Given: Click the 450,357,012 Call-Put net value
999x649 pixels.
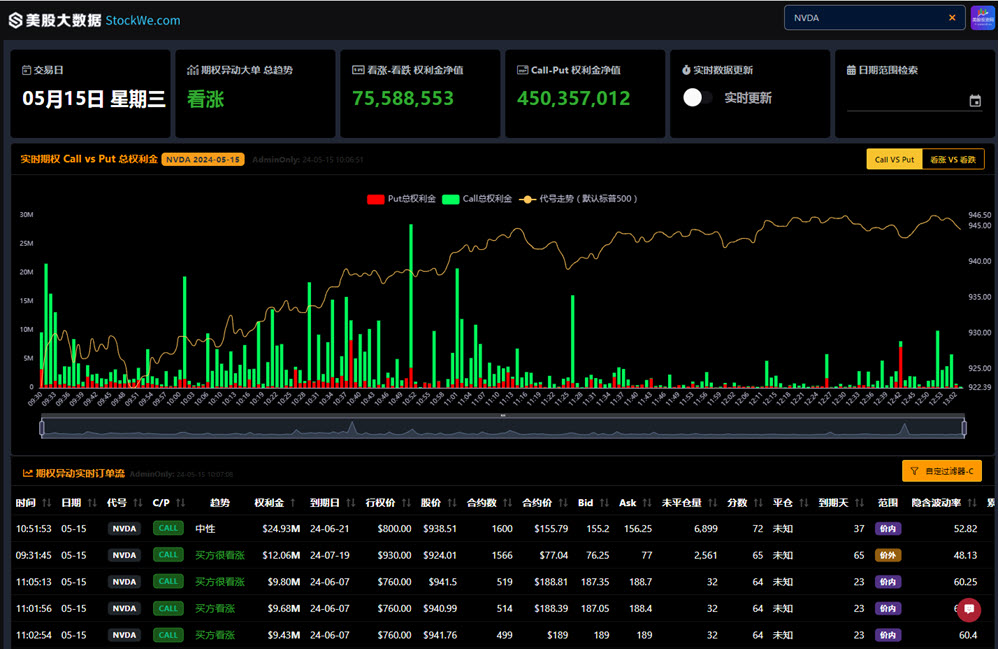Looking at the screenshot, I should 573,99.
